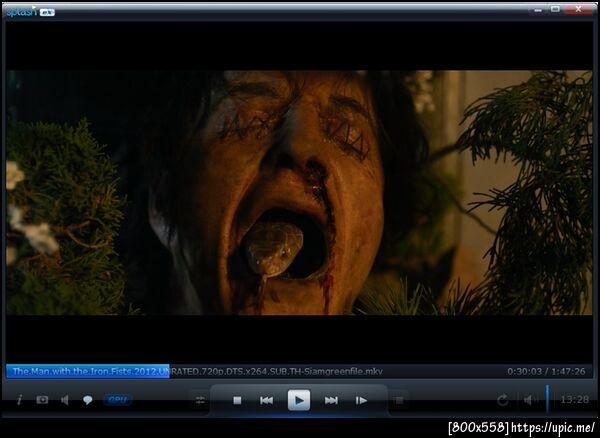Take a video snapshot with camera icon
The width and height of the screenshot is (600, 438).
[x=42, y=400]
